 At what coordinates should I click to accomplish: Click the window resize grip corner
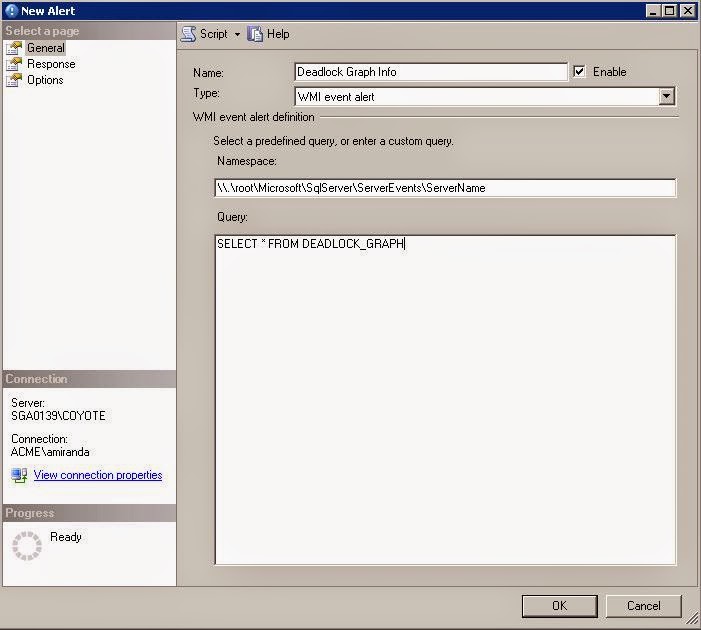692,620
